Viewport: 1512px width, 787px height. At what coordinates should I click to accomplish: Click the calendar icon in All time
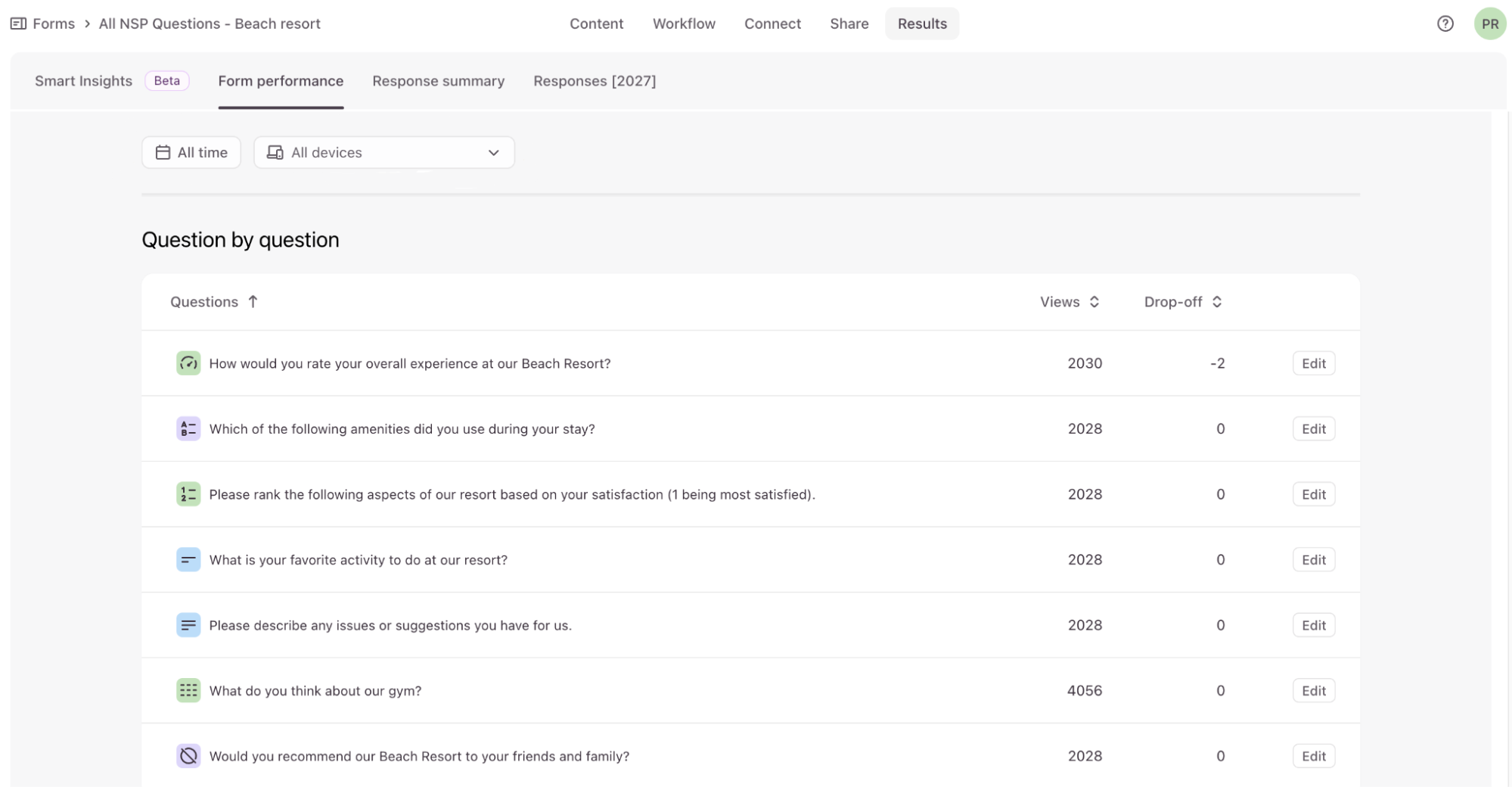pos(163,152)
